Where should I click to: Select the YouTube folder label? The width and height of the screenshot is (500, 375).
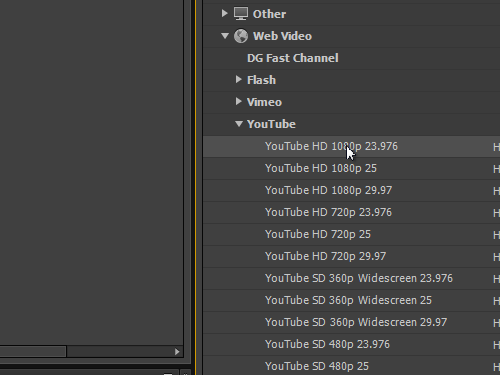(x=271, y=124)
